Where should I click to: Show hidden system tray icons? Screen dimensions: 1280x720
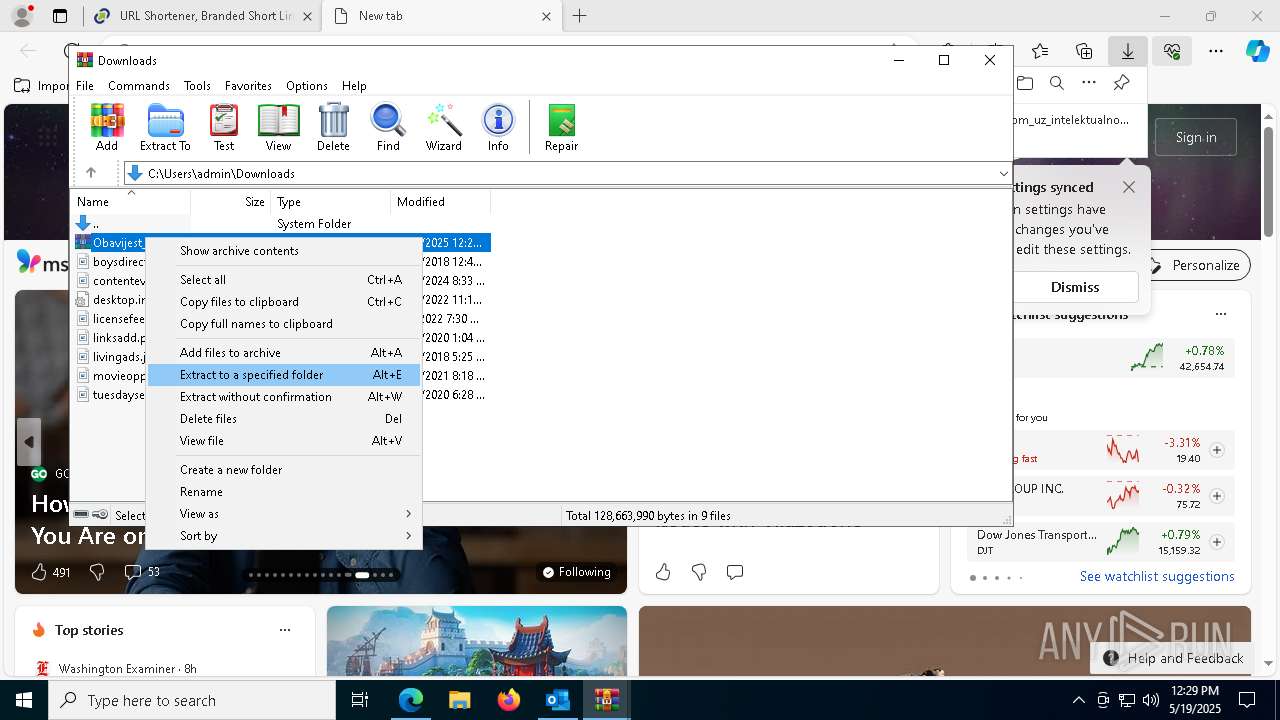(x=1078, y=700)
